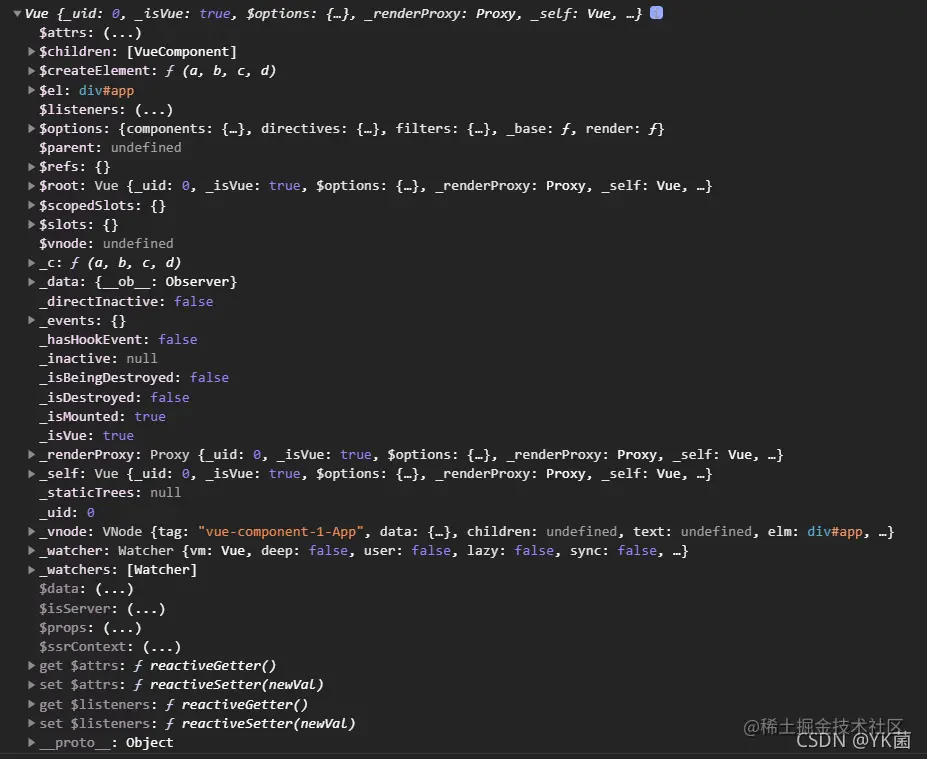The width and height of the screenshot is (927, 759).
Task: Collapse the root Vue object arrow
Action: click(x=17, y=14)
